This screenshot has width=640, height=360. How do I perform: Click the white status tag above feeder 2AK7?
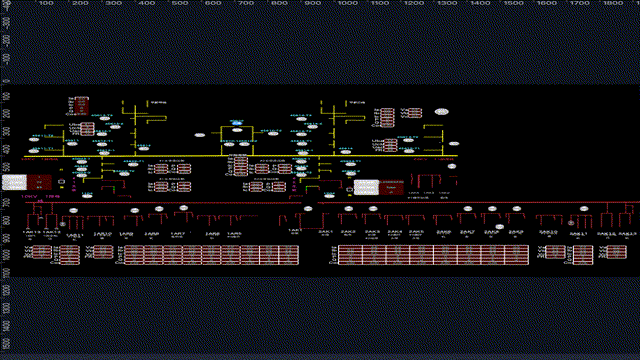tap(468, 209)
